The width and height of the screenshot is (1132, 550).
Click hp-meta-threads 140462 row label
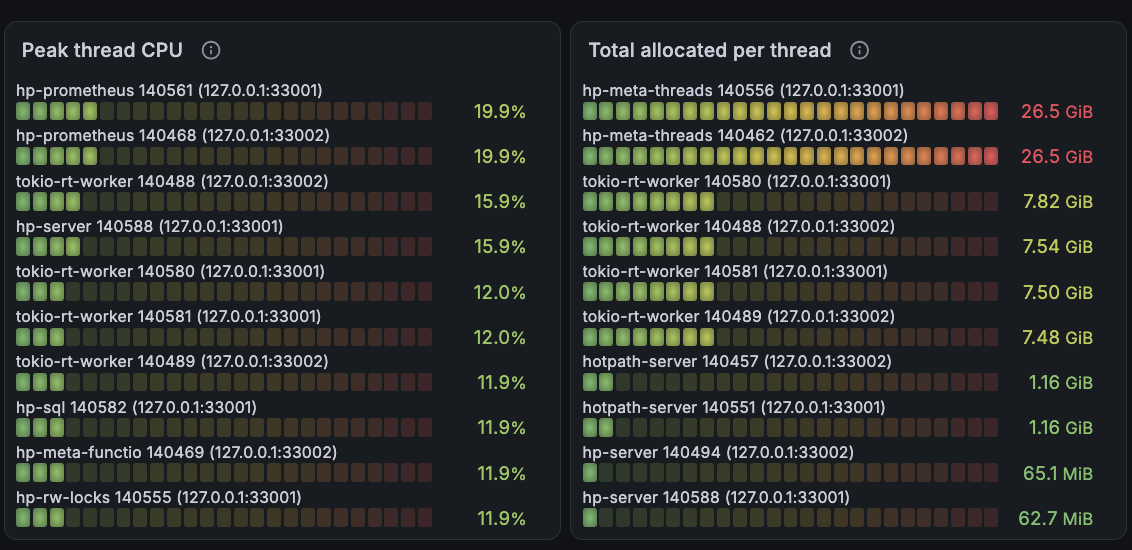coord(745,135)
